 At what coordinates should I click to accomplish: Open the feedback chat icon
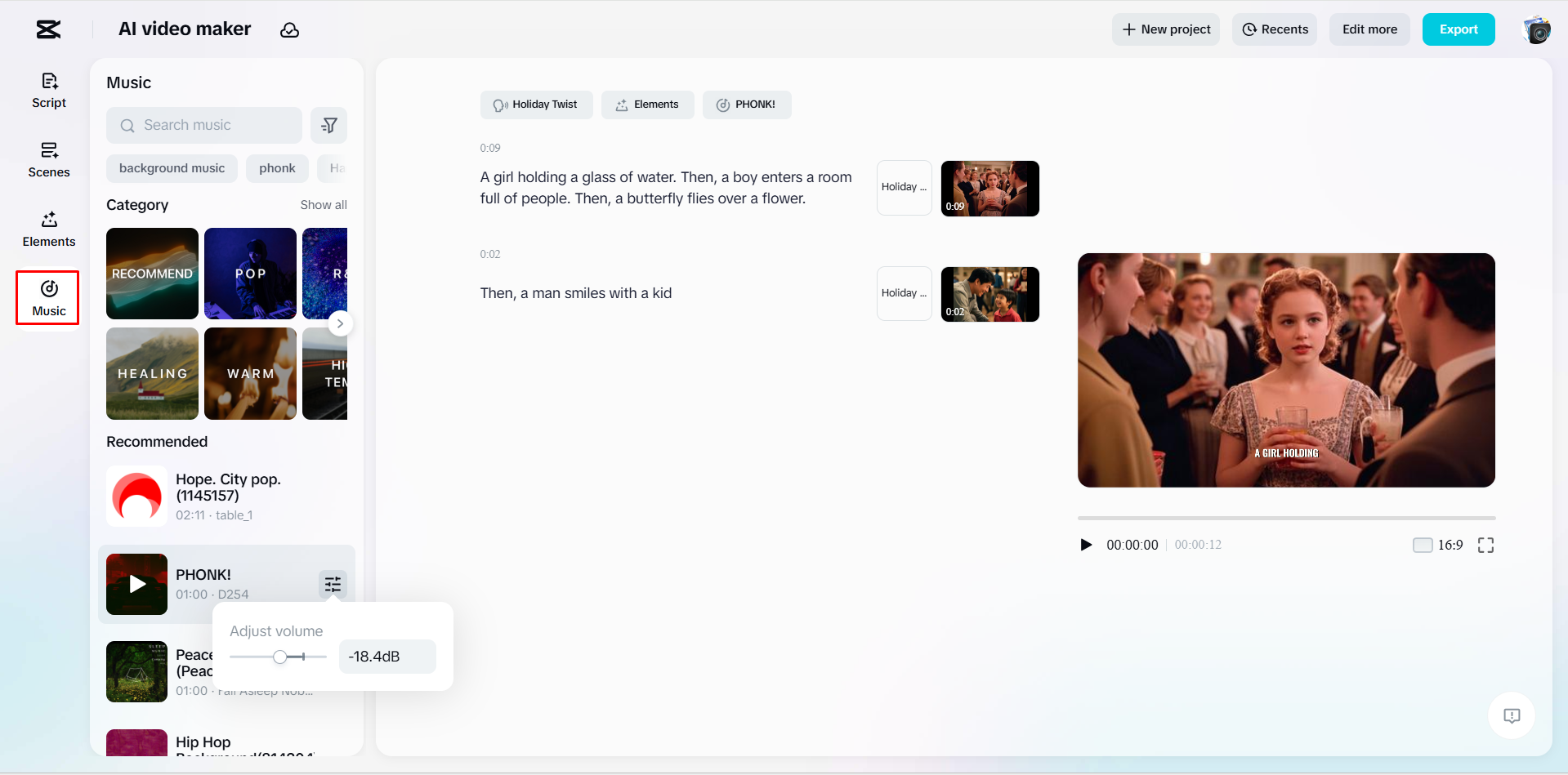point(1512,715)
